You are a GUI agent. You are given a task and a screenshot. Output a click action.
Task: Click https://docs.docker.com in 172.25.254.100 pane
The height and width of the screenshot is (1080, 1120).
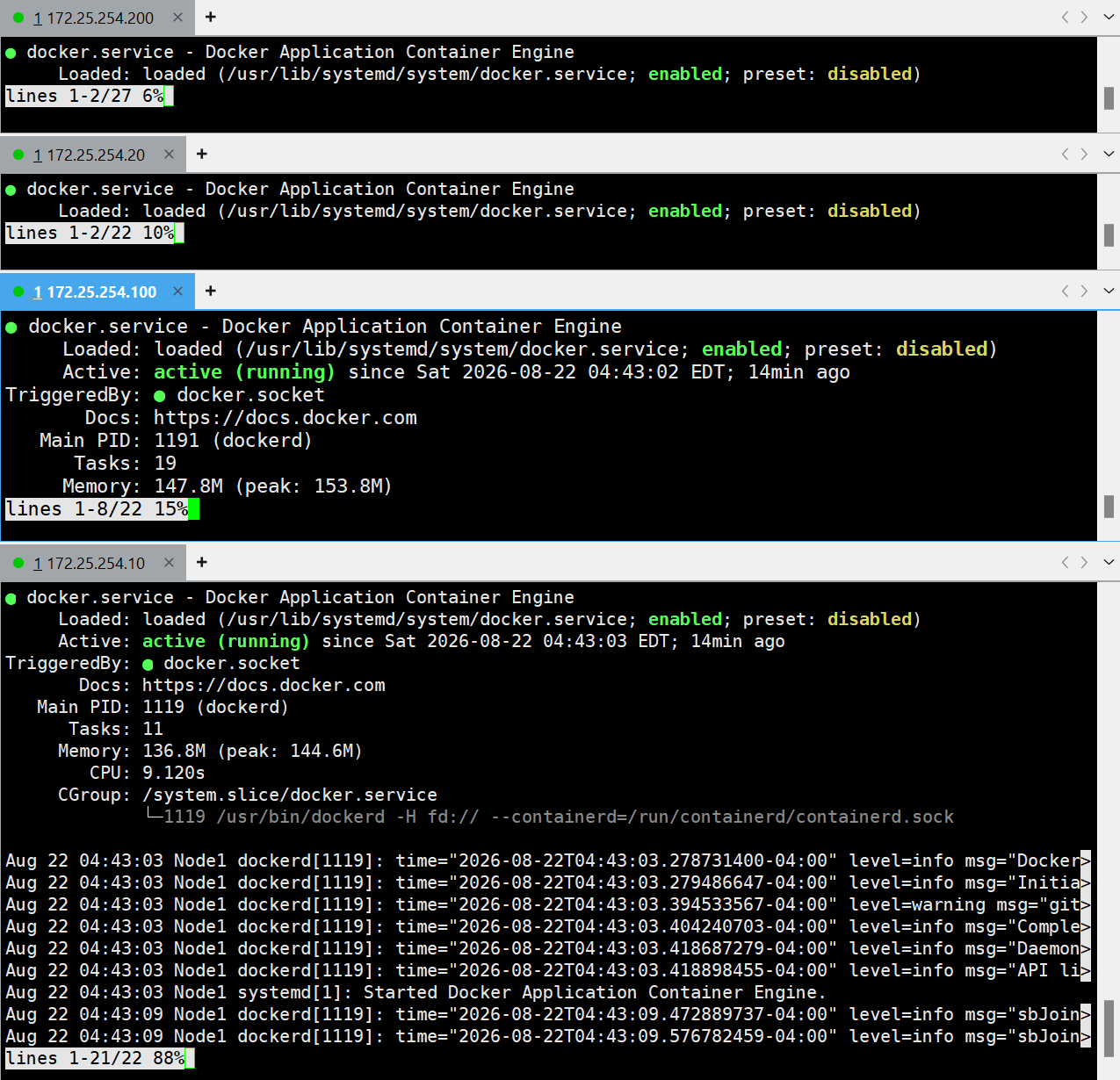pos(285,418)
